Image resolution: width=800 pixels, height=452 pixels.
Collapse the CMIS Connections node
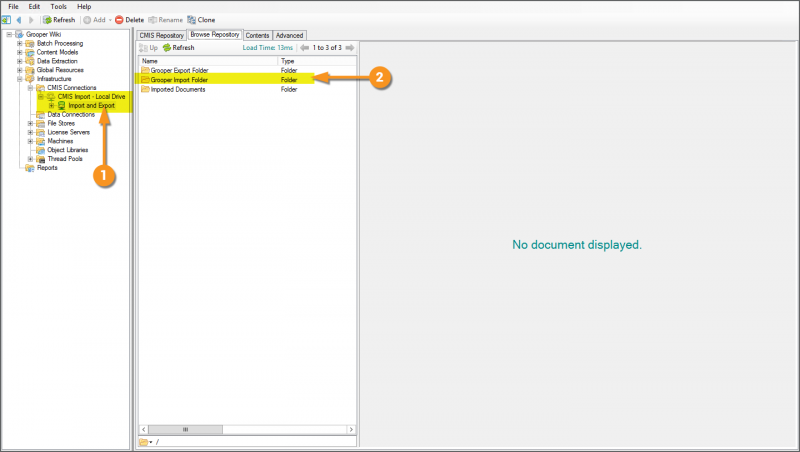(x=31, y=88)
